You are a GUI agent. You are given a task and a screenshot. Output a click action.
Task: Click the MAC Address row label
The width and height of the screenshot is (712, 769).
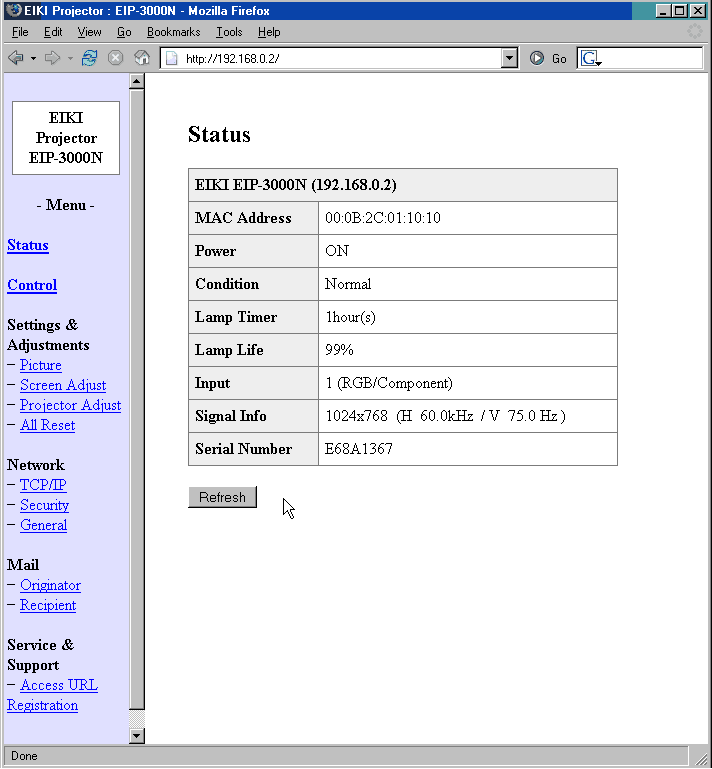(x=243, y=218)
